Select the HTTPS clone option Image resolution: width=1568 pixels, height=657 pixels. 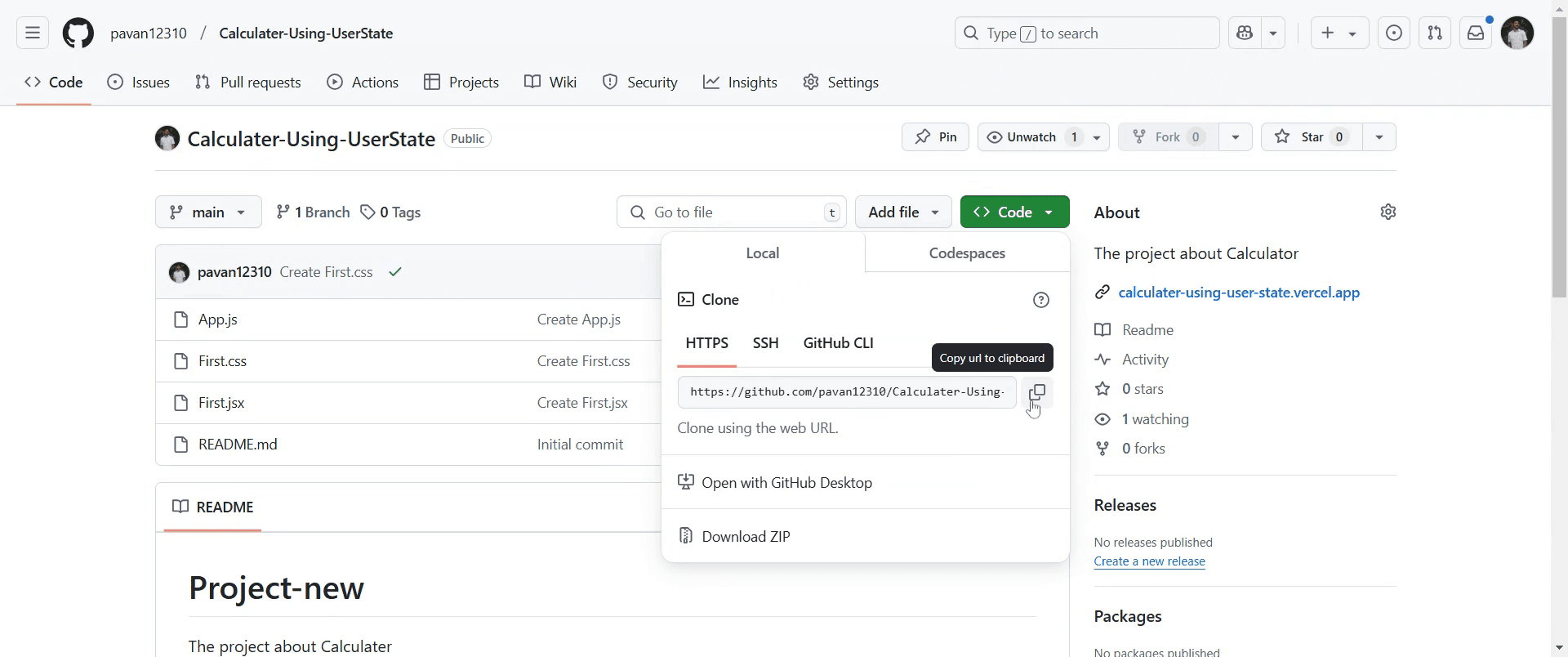coord(707,343)
